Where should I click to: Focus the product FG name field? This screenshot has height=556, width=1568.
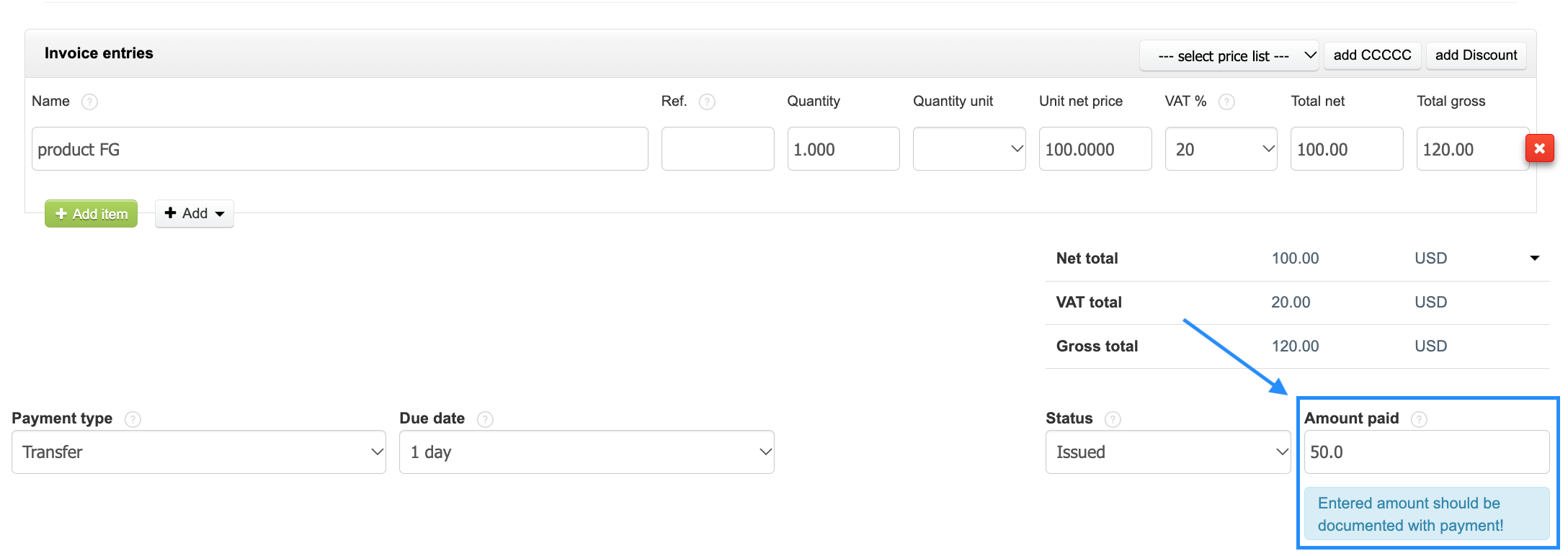point(340,149)
